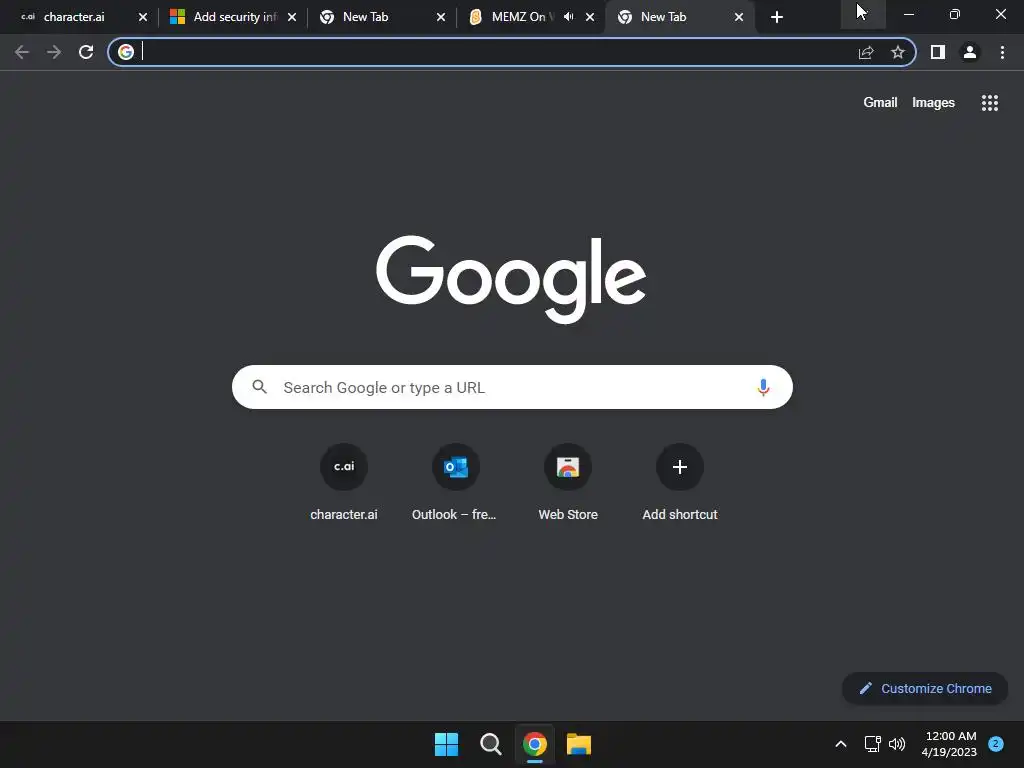Toggle the Chrome side panel
Image resolution: width=1024 pixels, height=768 pixels.
(x=938, y=52)
